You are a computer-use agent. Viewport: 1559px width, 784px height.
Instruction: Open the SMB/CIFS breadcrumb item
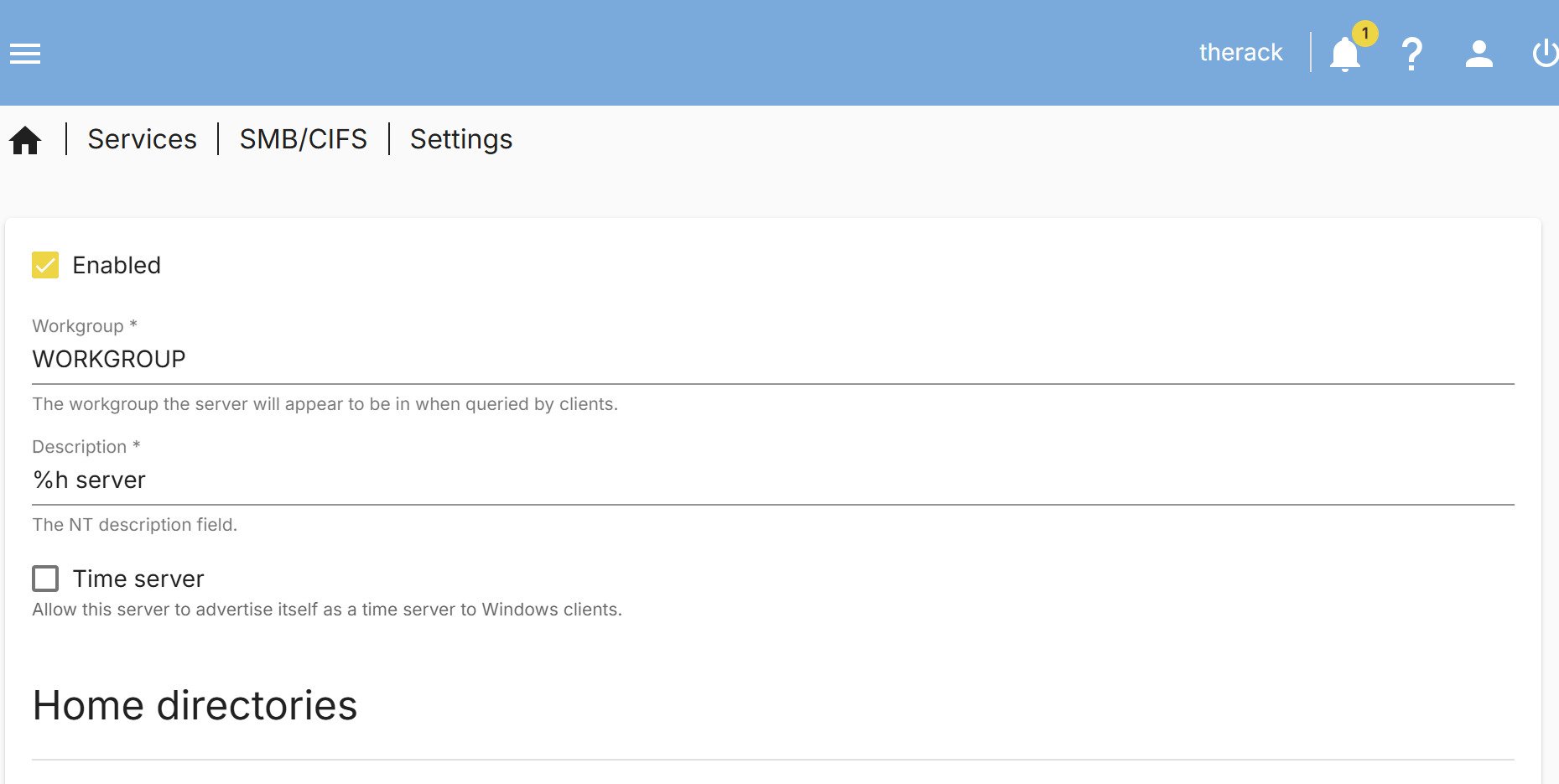click(x=303, y=139)
